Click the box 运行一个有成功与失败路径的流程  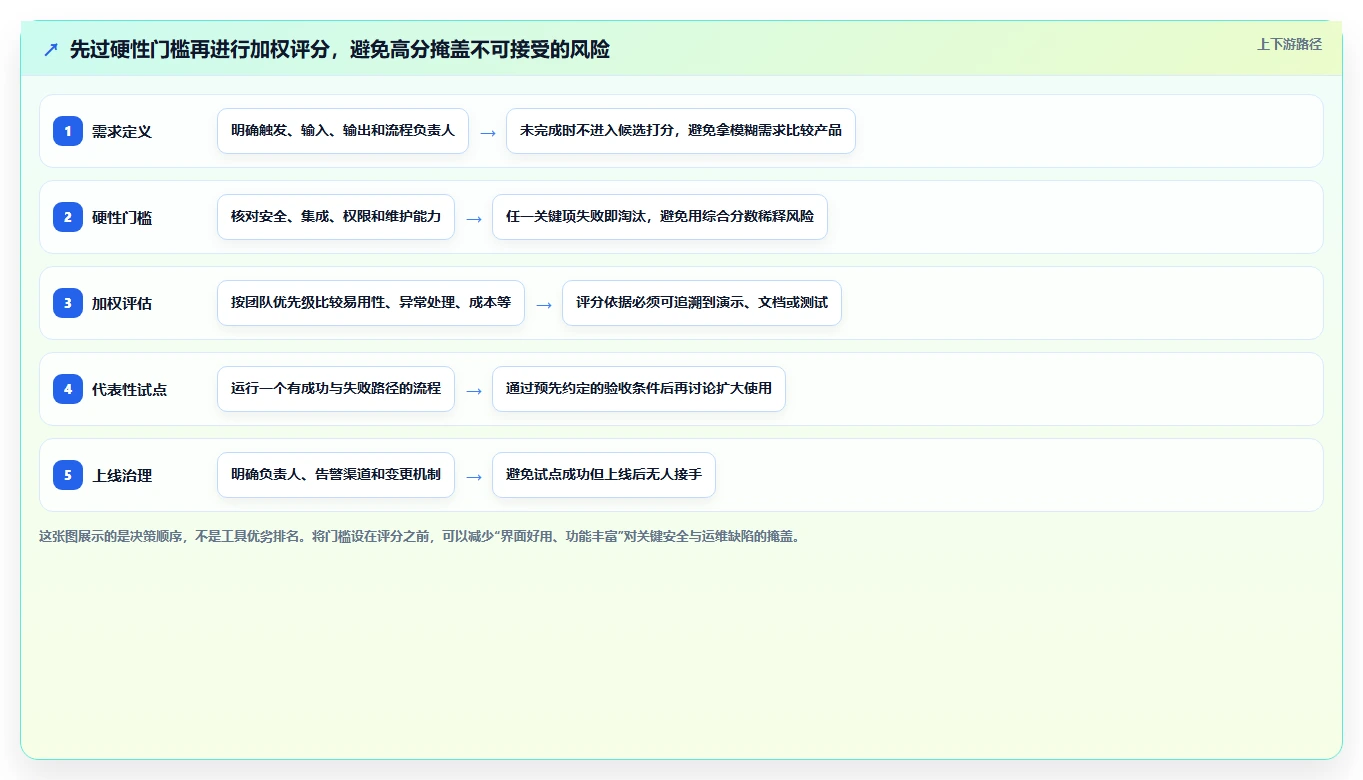click(x=336, y=389)
